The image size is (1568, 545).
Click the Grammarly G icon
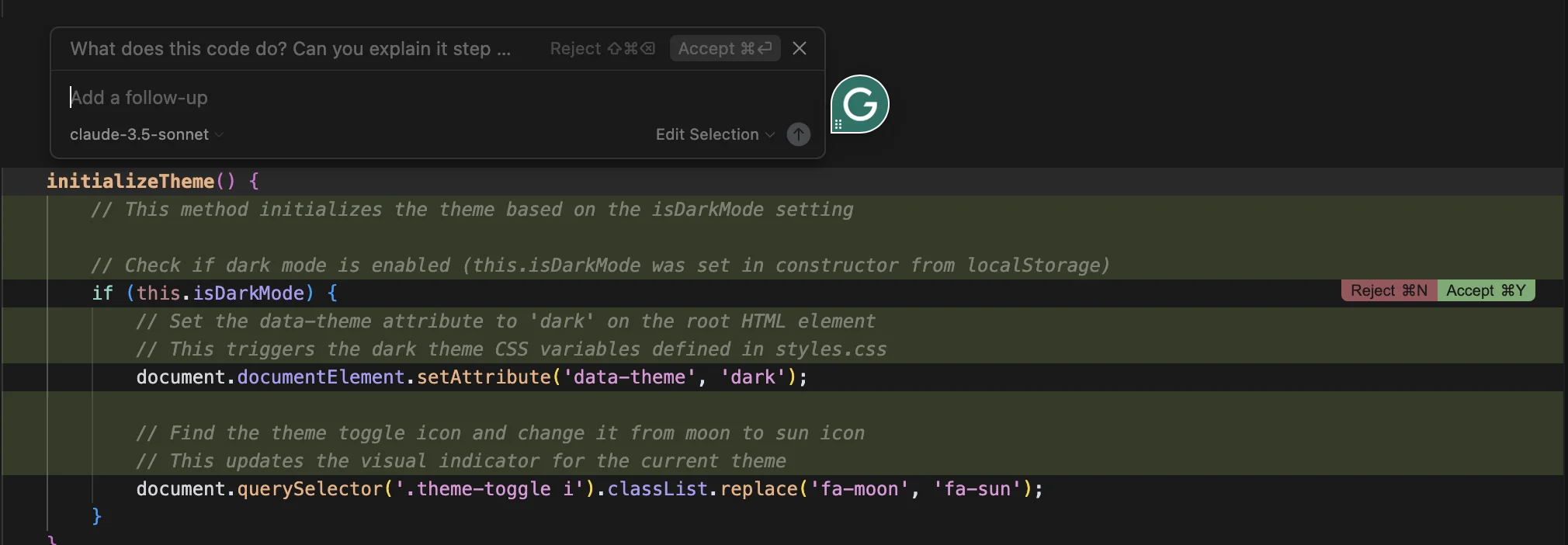(x=860, y=104)
